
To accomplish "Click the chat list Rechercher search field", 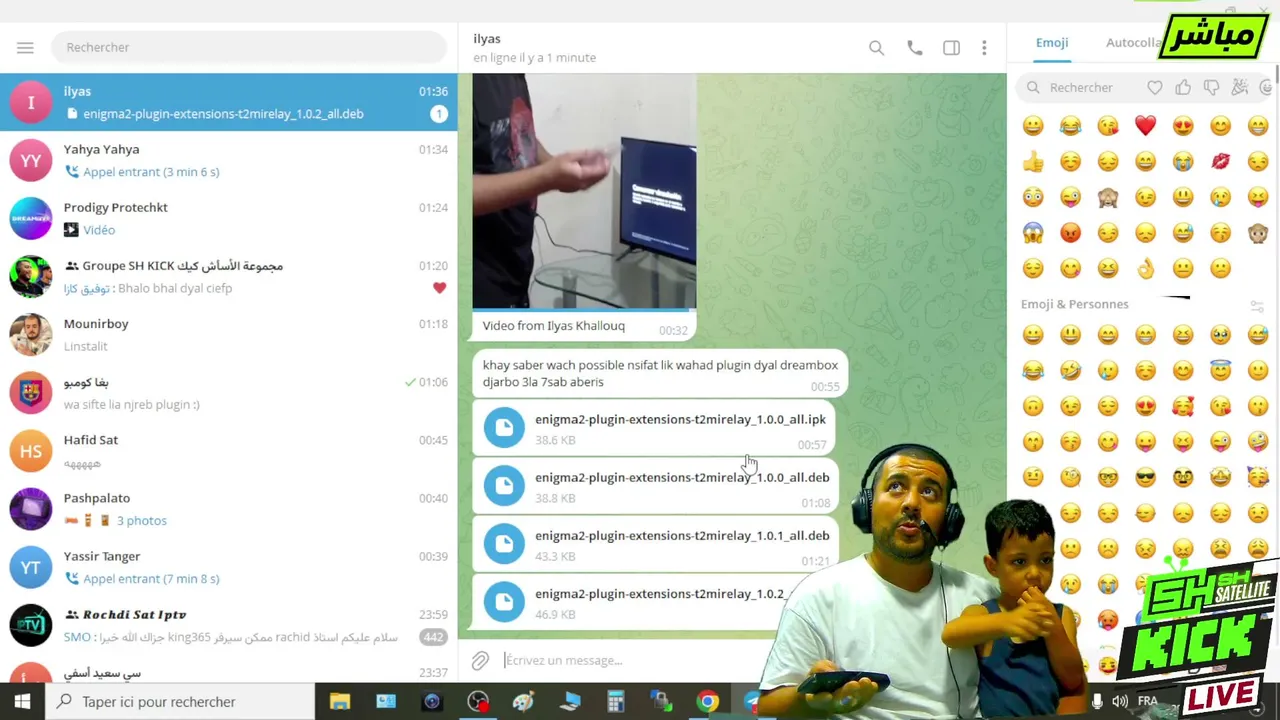I will [x=248, y=47].
